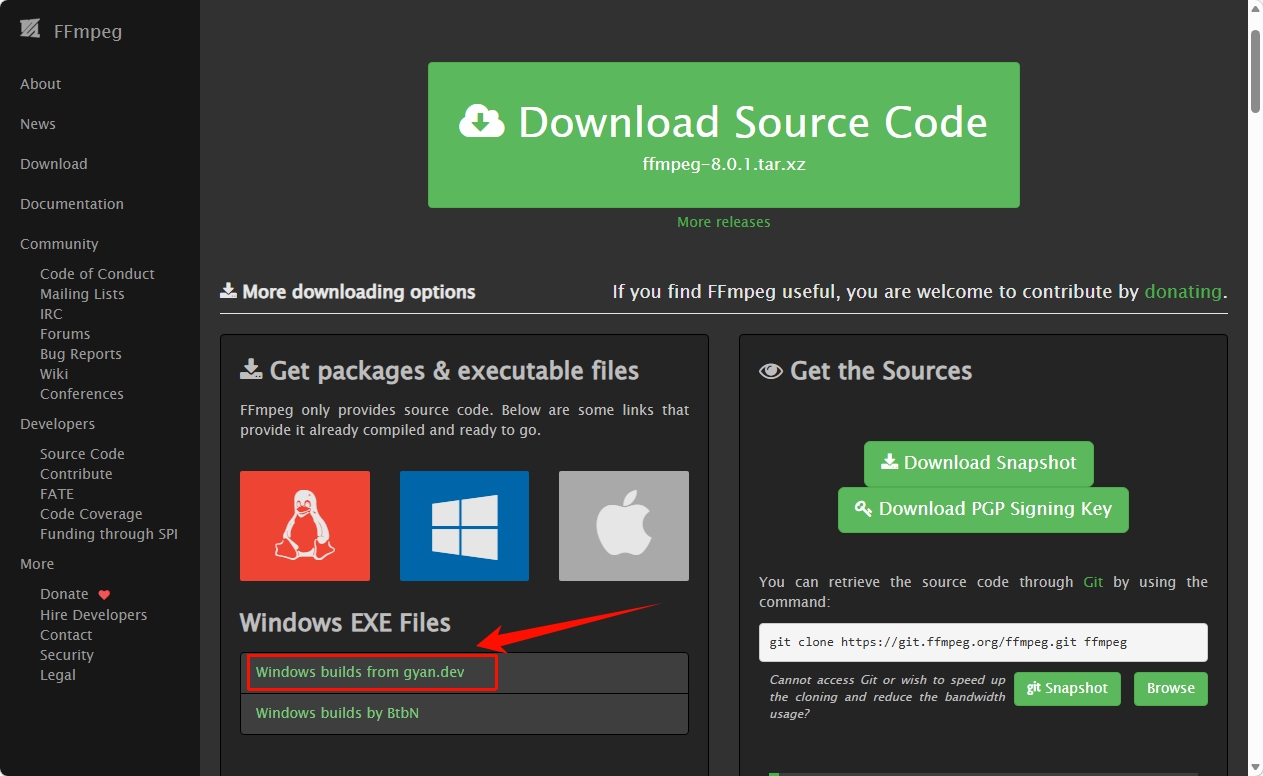Open the donating link
1263x776 pixels.
[x=1183, y=292]
